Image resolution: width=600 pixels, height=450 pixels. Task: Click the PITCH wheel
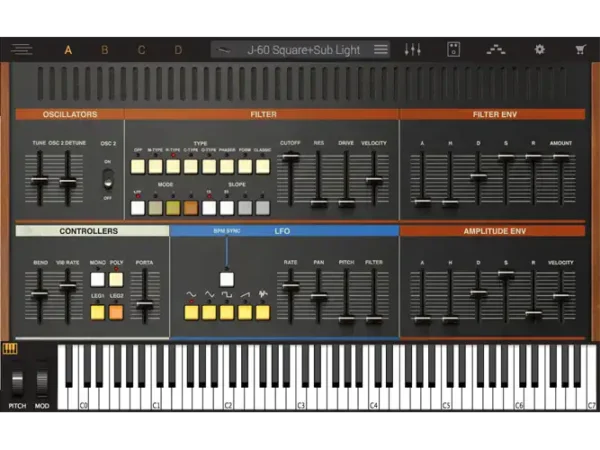pyautogui.click(x=17, y=383)
